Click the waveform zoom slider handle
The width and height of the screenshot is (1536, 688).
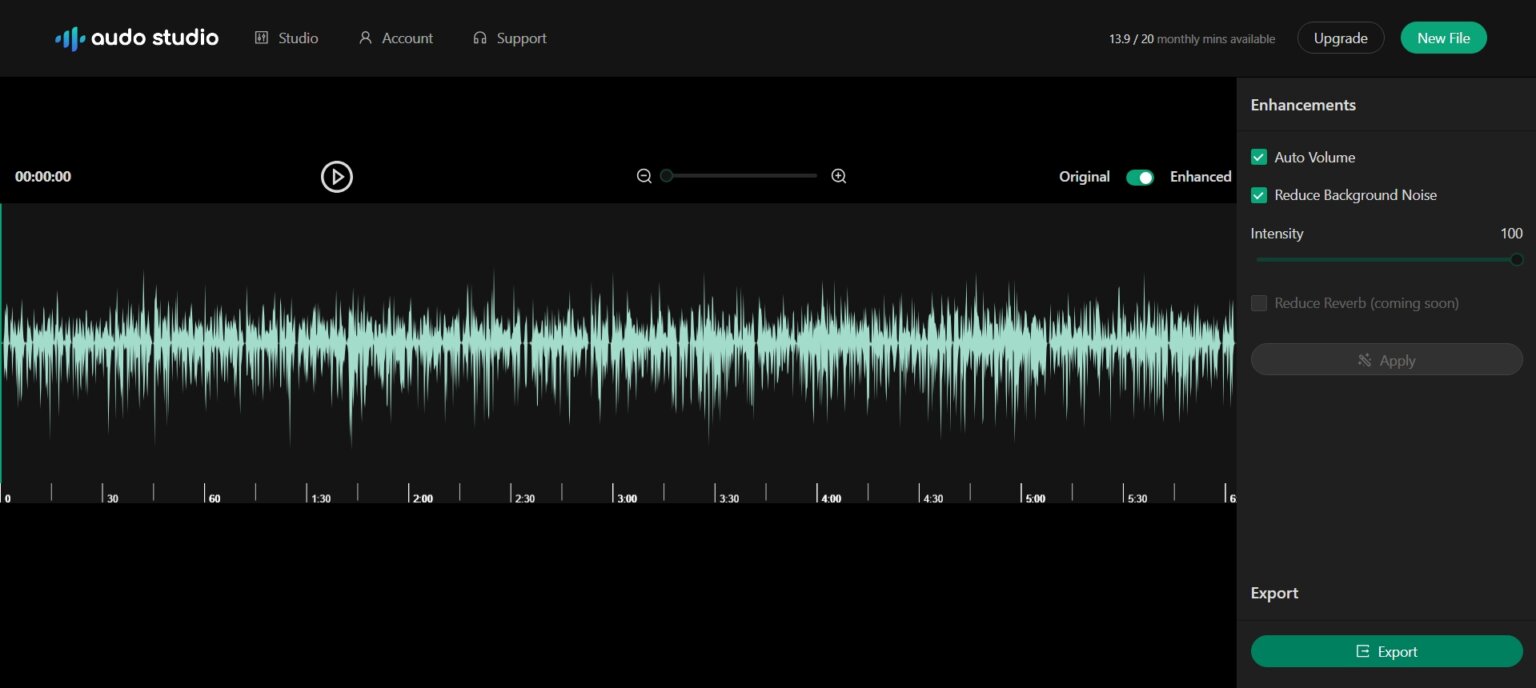667,176
